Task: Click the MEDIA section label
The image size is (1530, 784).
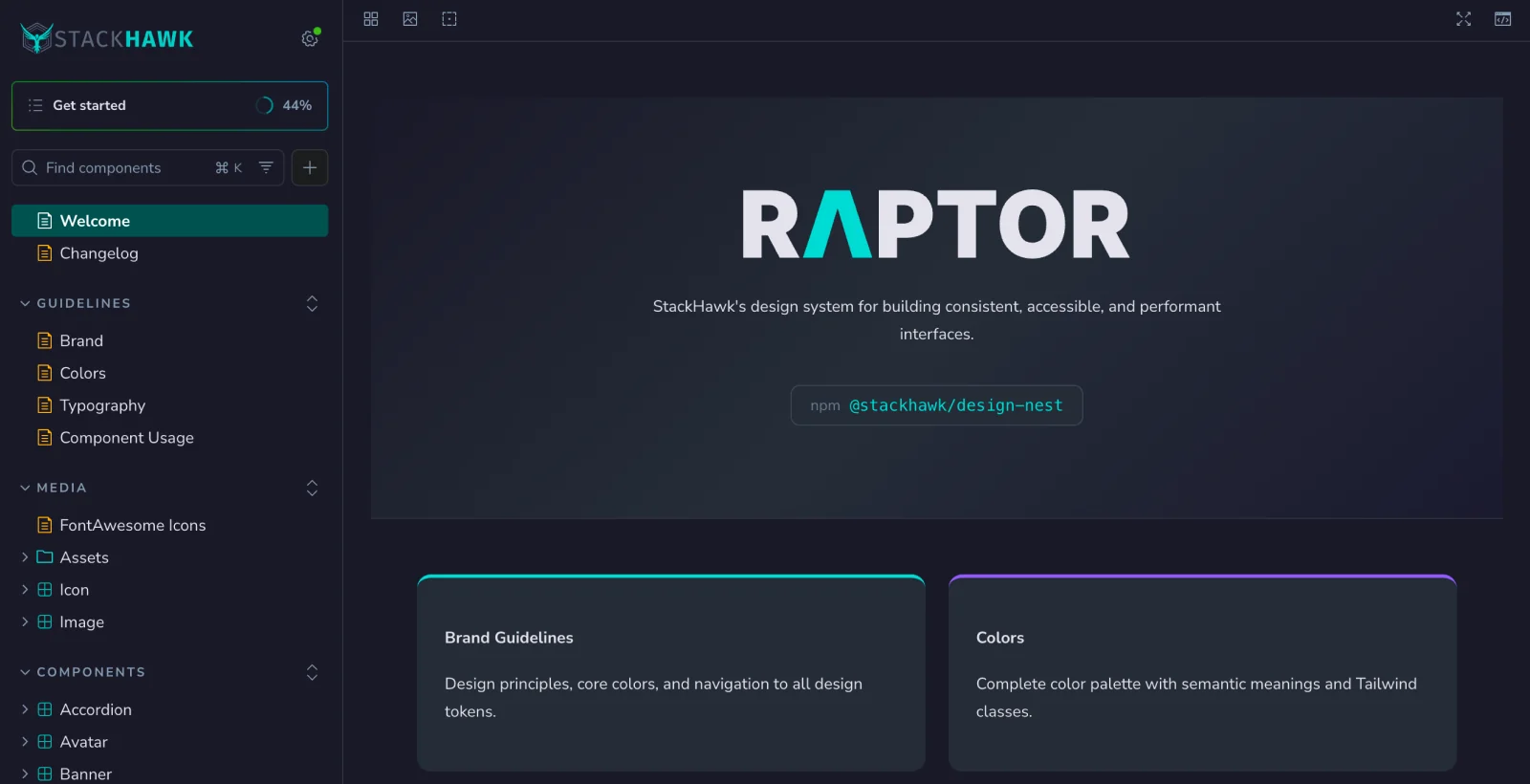Action: pos(62,488)
